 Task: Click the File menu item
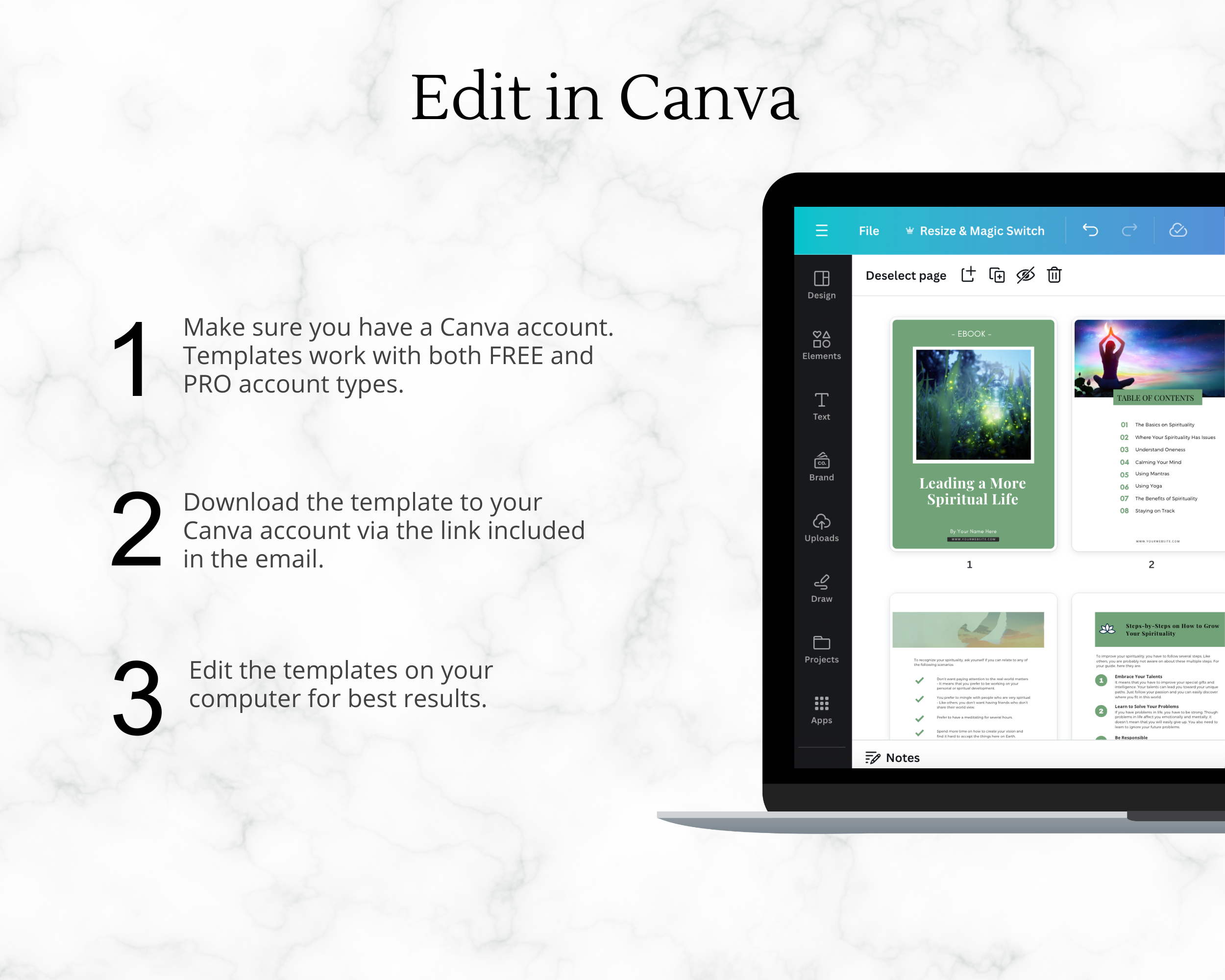tap(867, 230)
